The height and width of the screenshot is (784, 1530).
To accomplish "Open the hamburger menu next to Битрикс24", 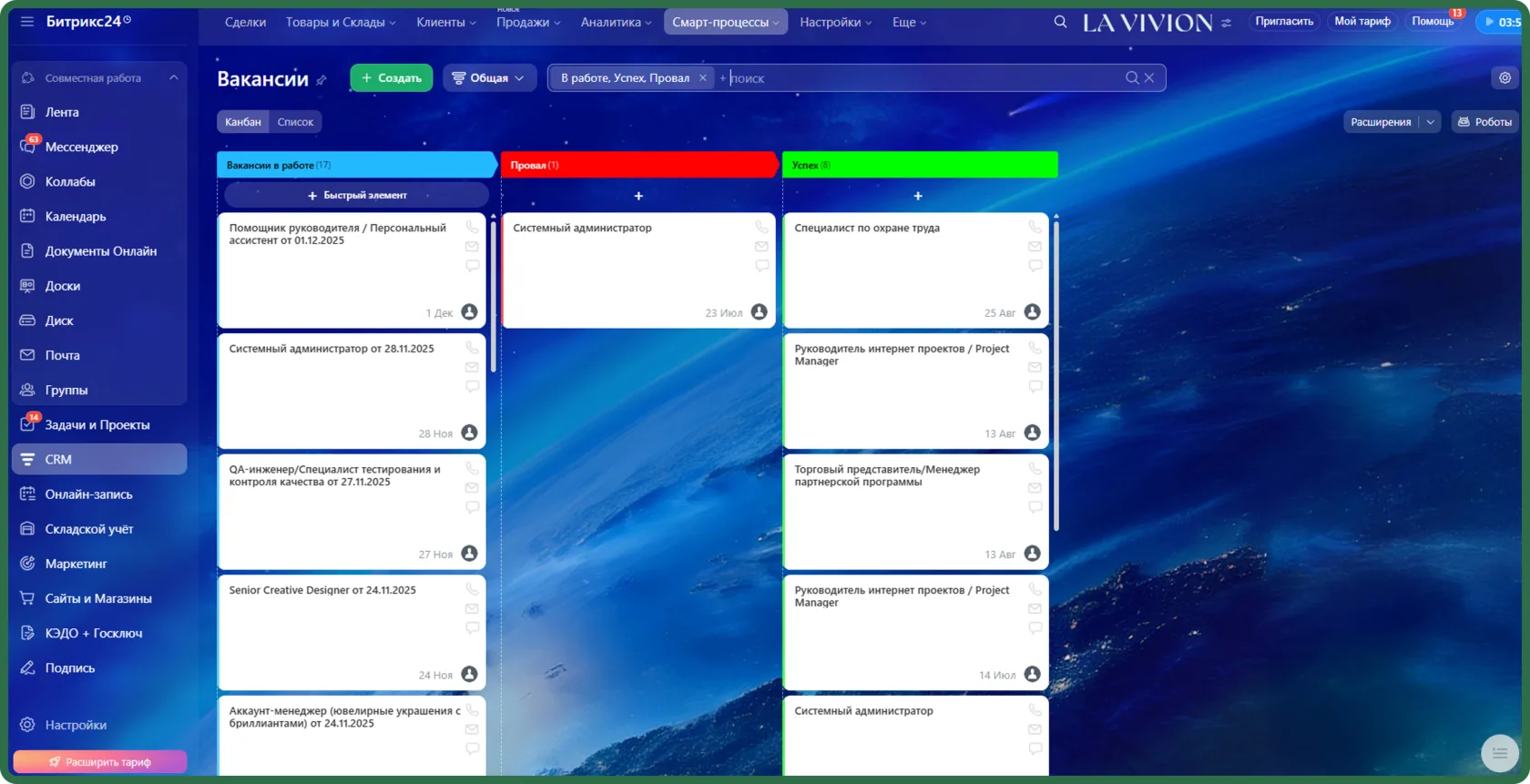I will point(27,21).
